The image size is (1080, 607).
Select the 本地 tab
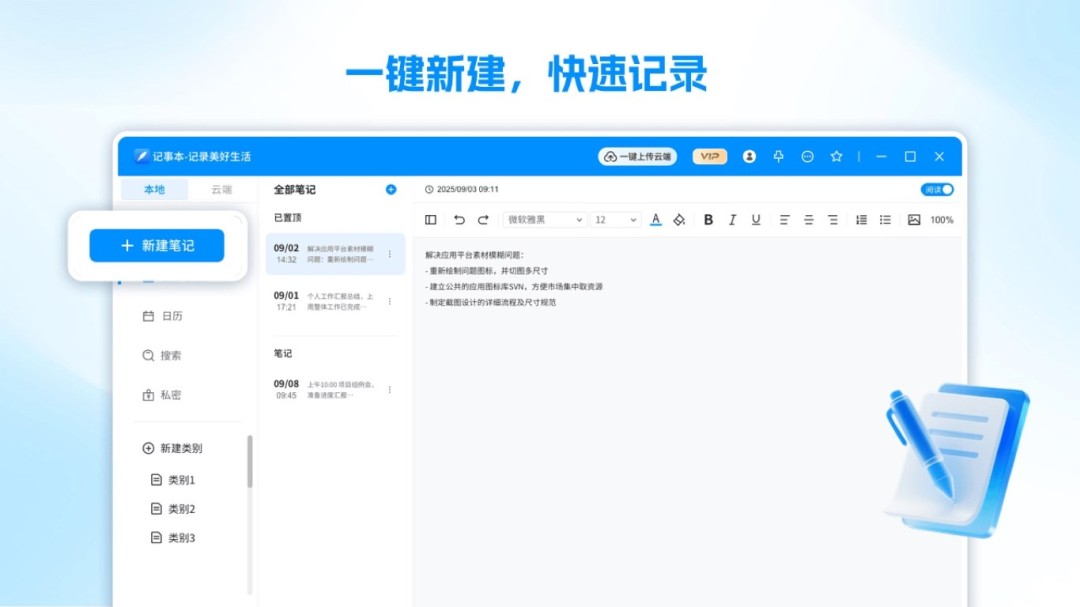154,189
